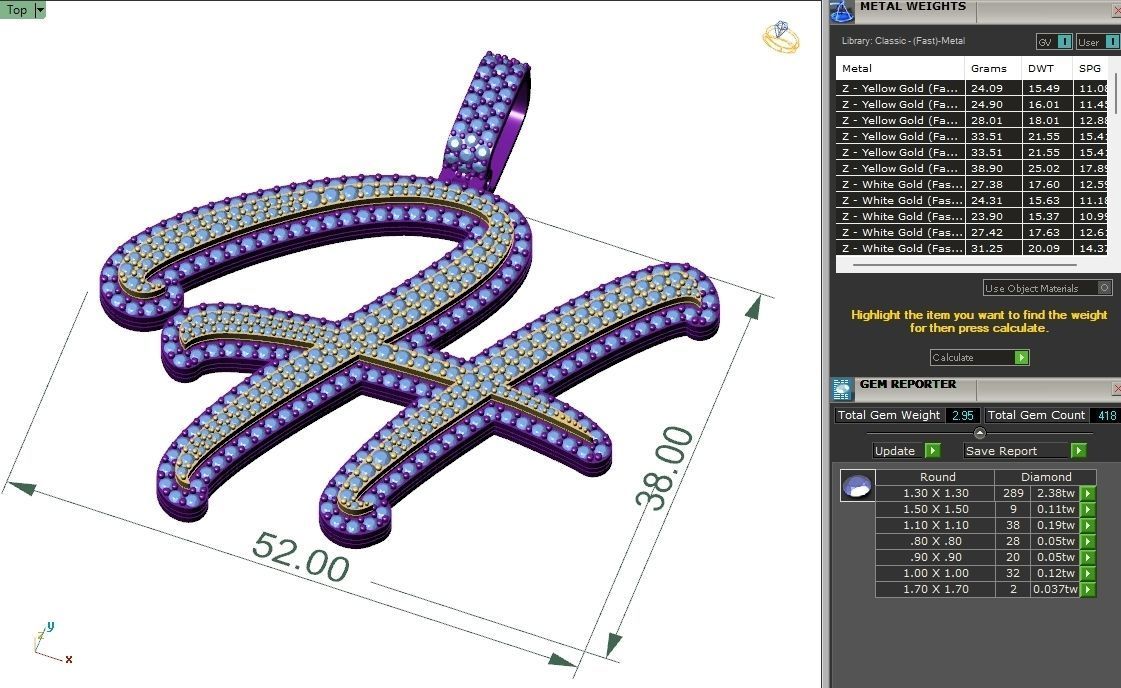1121x688 pixels.
Task: Click green arrow for 1.50 X 1.50 row
Action: point(1087,509)
